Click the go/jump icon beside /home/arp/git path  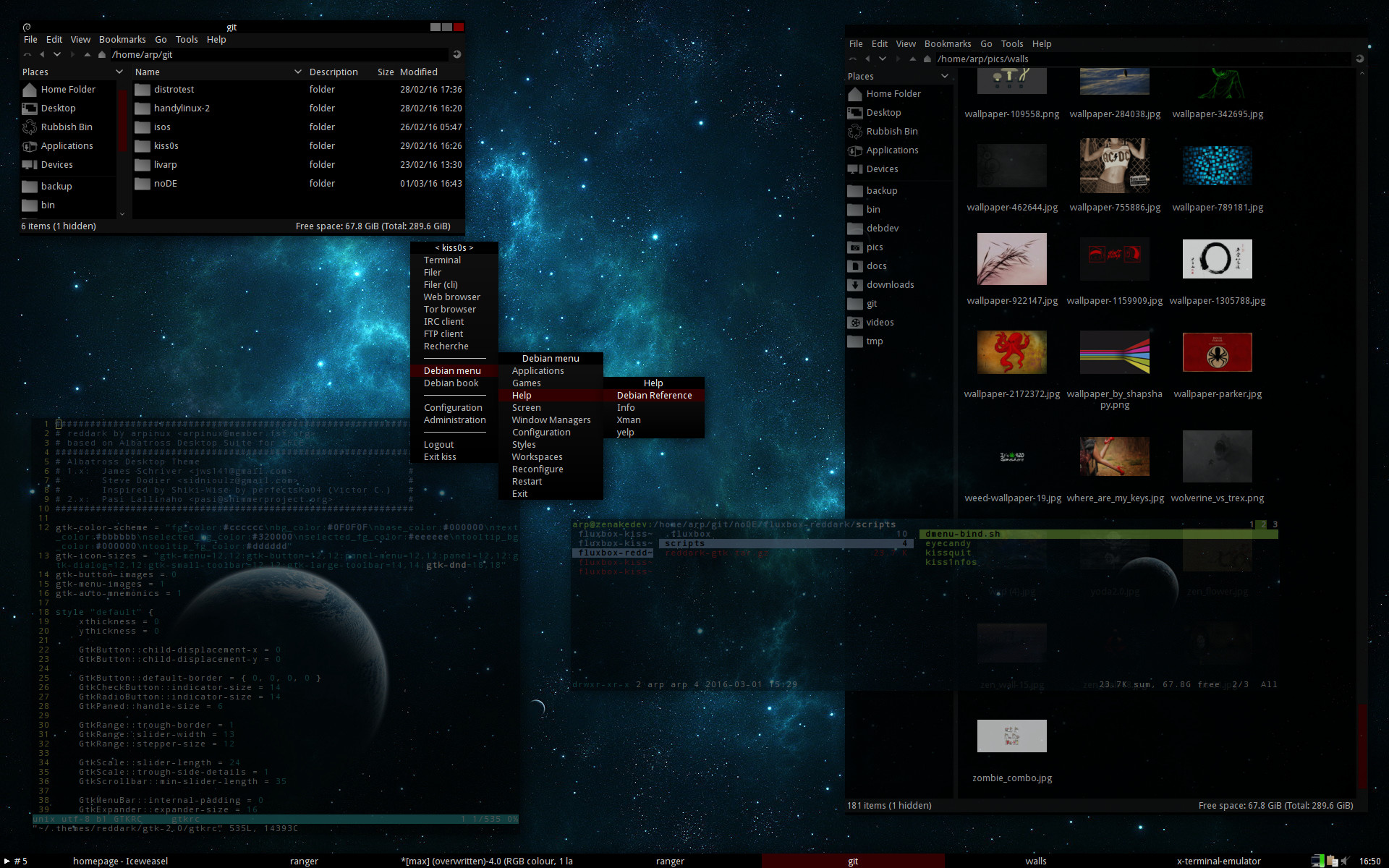coord(456,54)
